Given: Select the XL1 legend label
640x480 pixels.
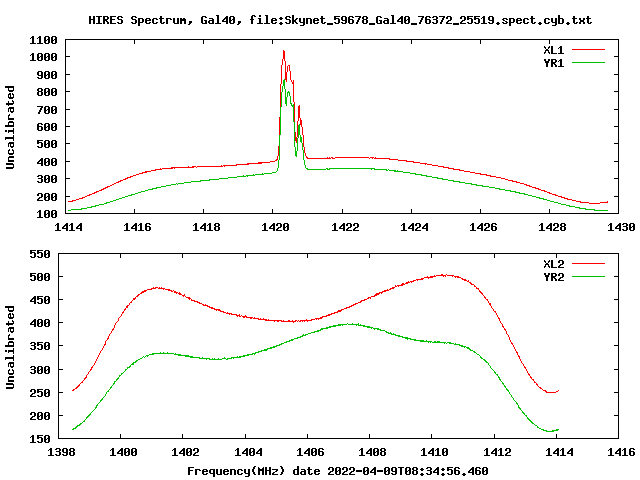Looking at the screenshot, I should (x=553, y=50).
